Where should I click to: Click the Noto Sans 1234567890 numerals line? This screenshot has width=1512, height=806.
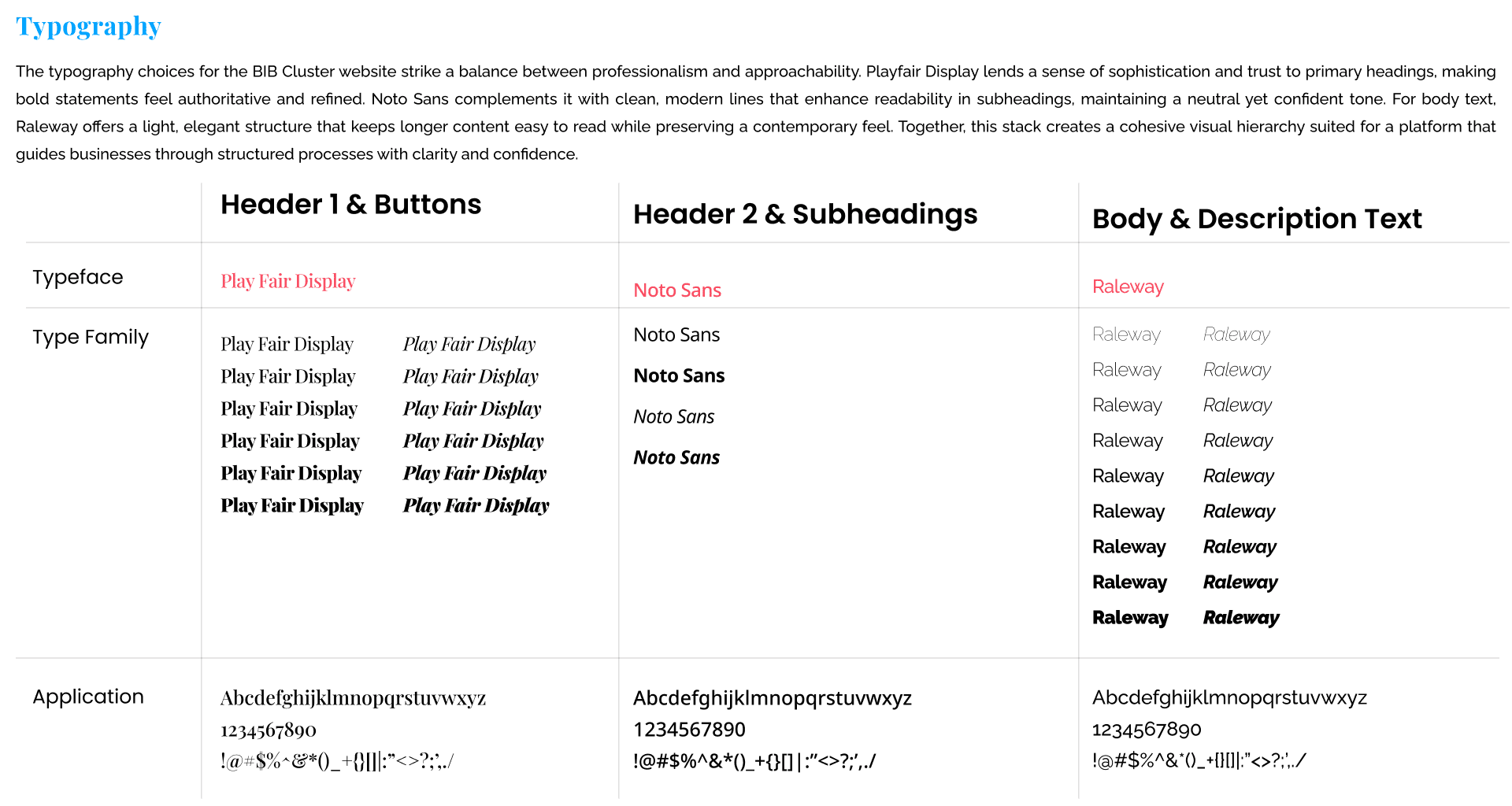pos(689,730)
